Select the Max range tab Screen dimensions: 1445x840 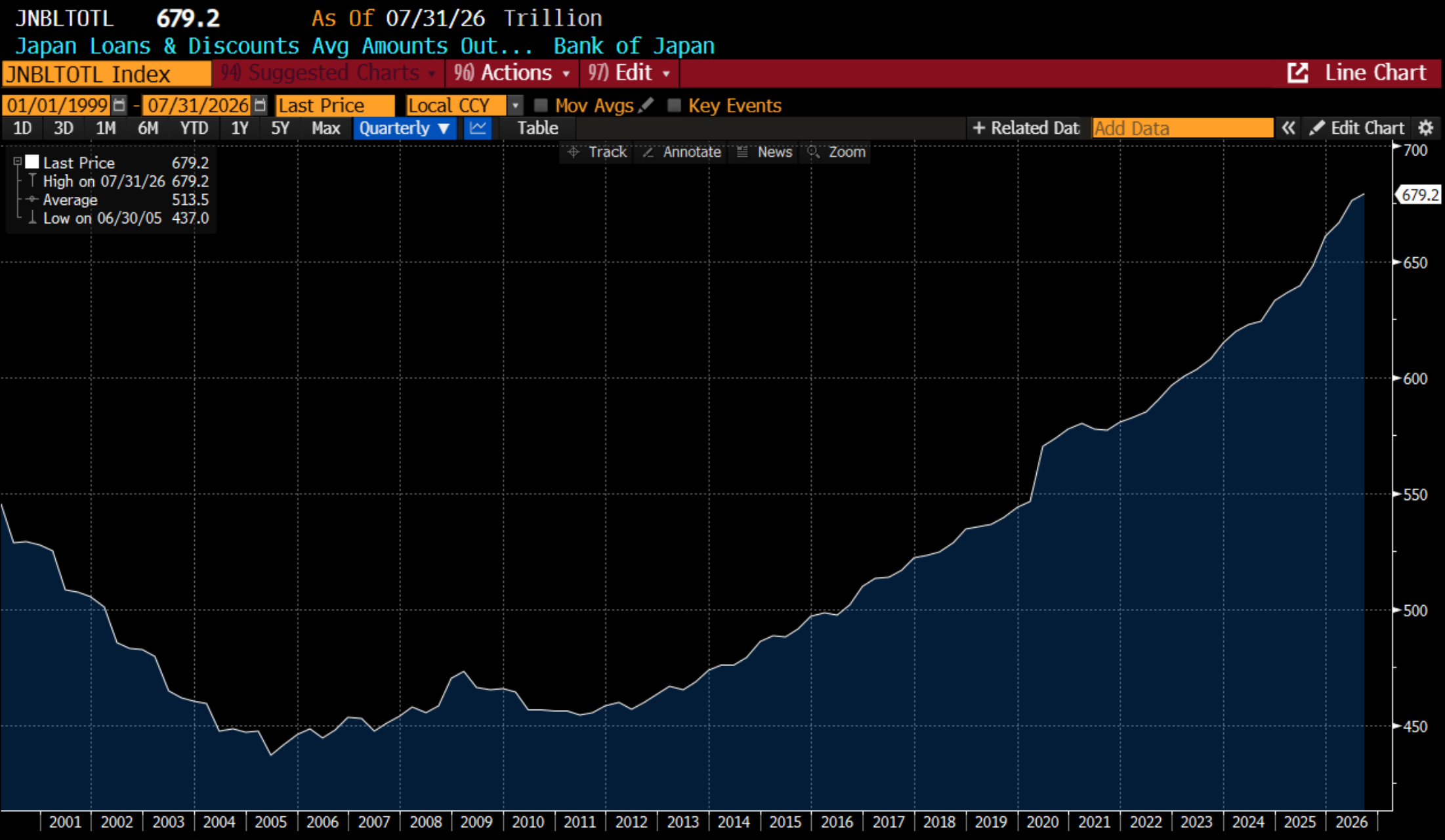coord(326,128)
